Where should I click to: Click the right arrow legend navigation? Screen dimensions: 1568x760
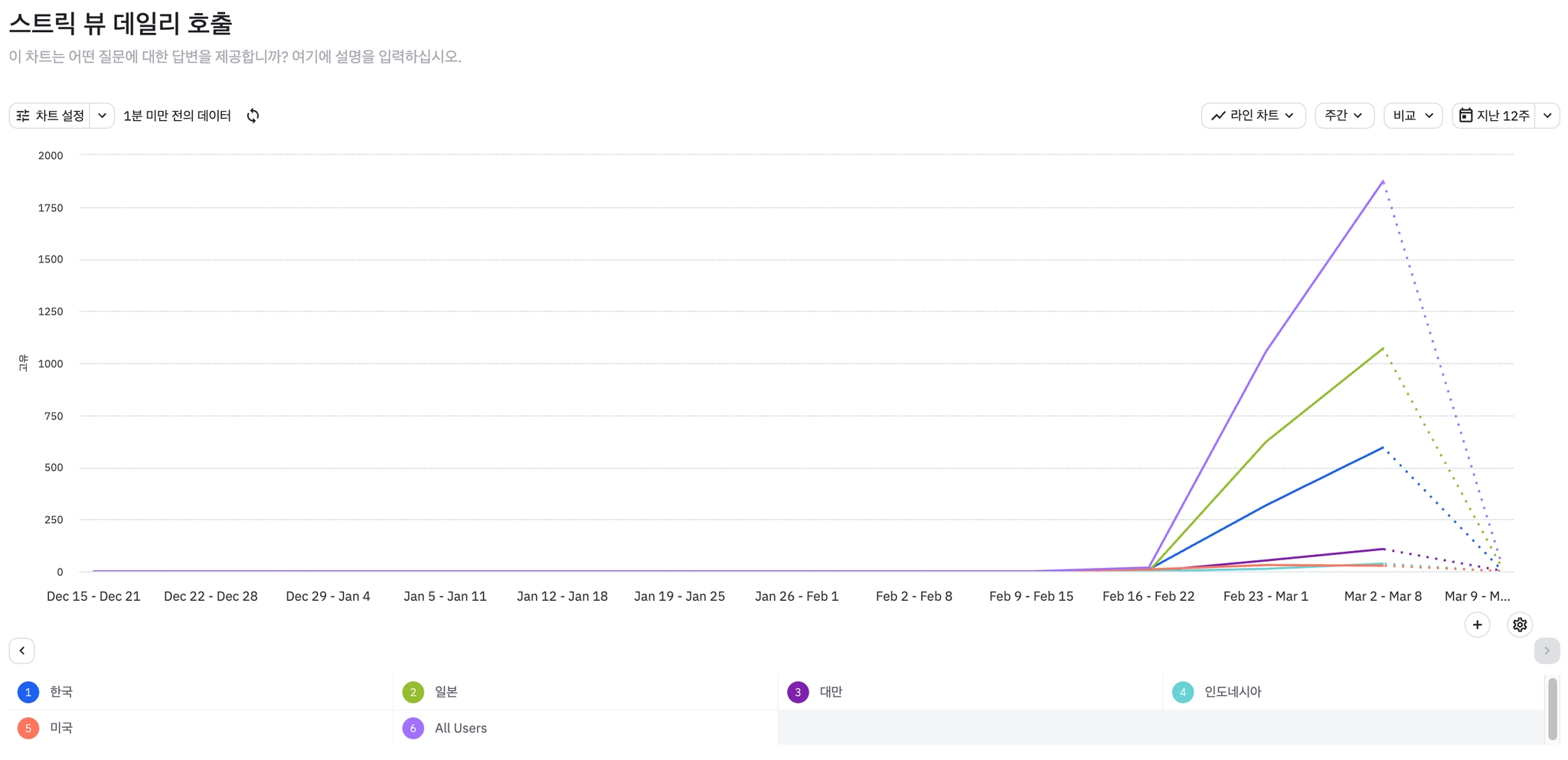(1547, 651)
